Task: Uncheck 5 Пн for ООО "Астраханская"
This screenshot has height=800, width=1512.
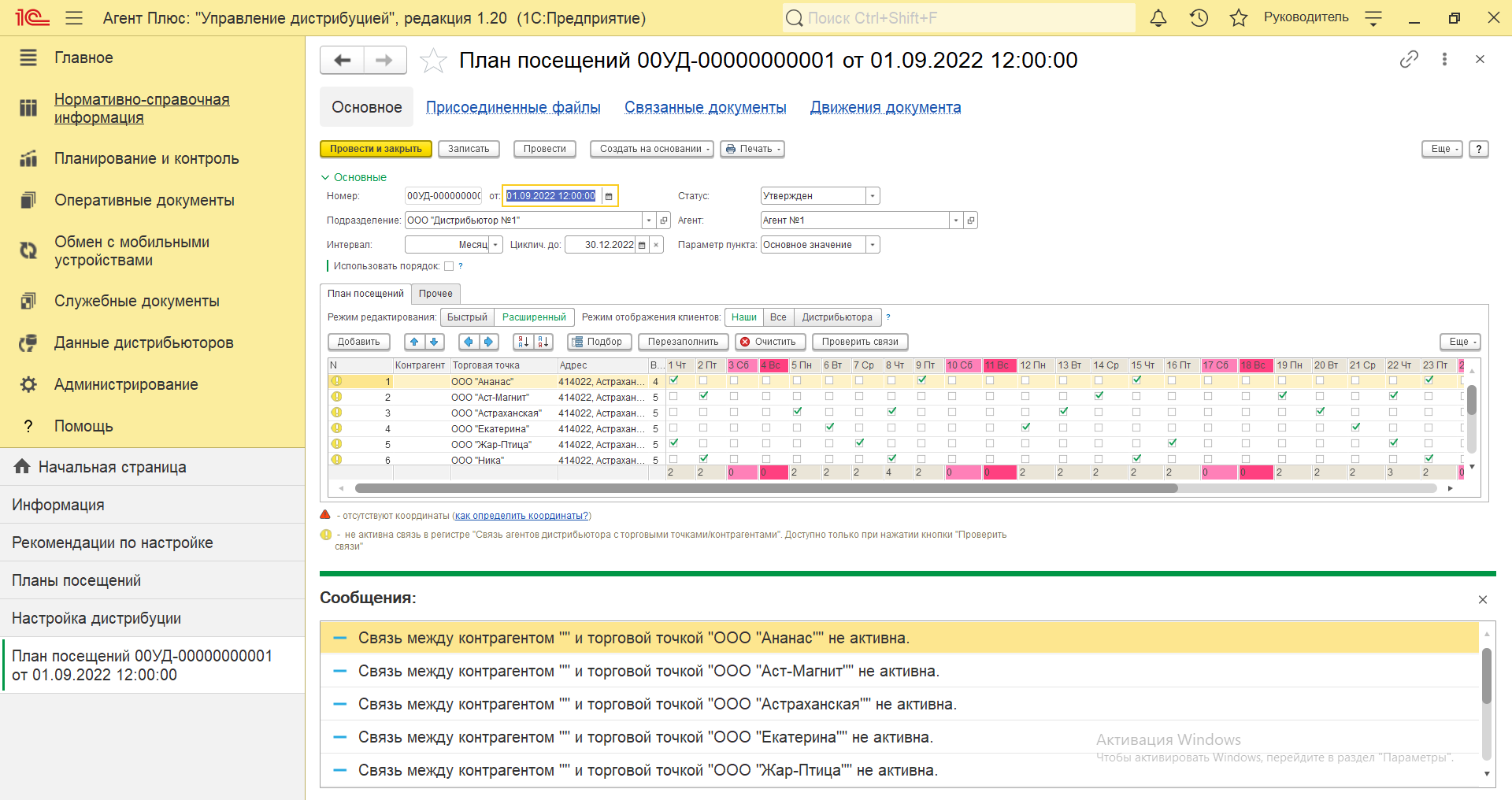Action: point(797,412)
